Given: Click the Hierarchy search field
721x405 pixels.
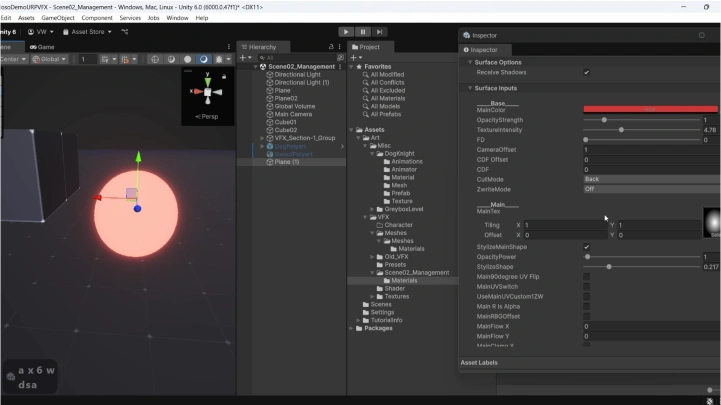Looking at the screenshot, I should (299, 58).
